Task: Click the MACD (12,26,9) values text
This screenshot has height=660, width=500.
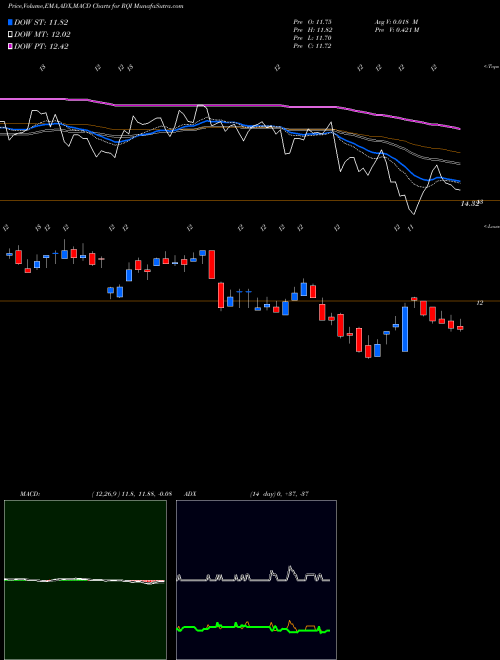Action: point(131,494)
